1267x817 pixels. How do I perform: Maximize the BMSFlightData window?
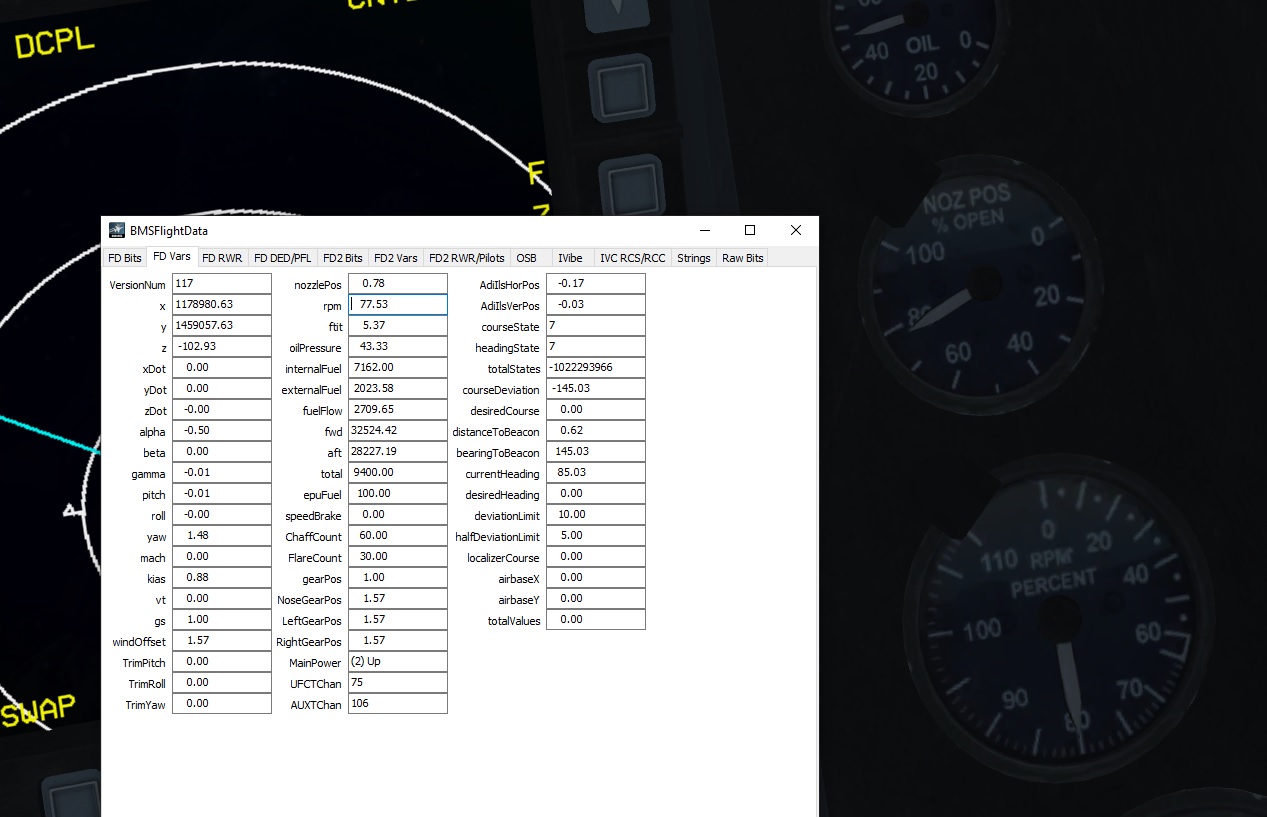point(750,230)
